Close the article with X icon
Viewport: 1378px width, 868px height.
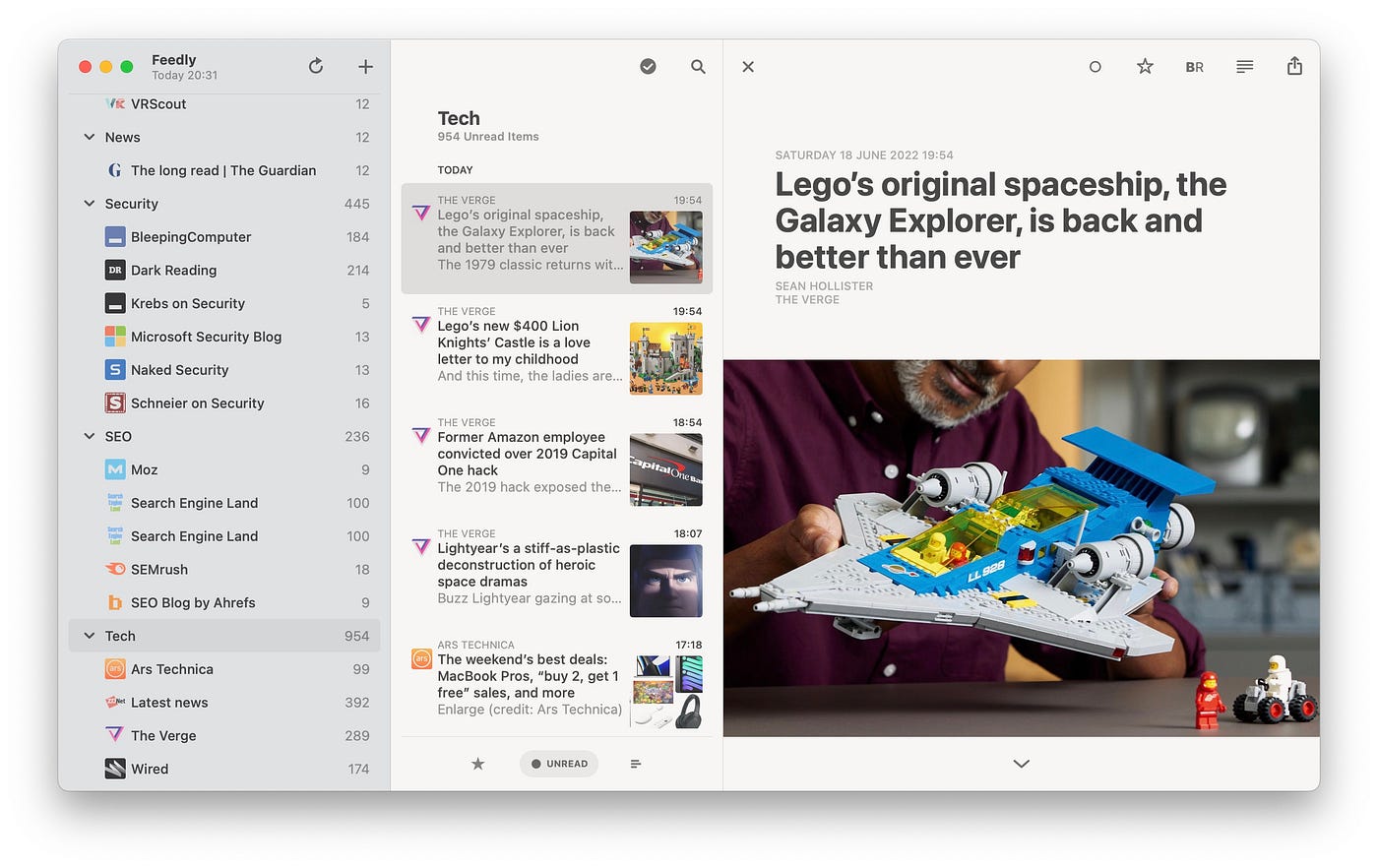click(x=748, y=66)
